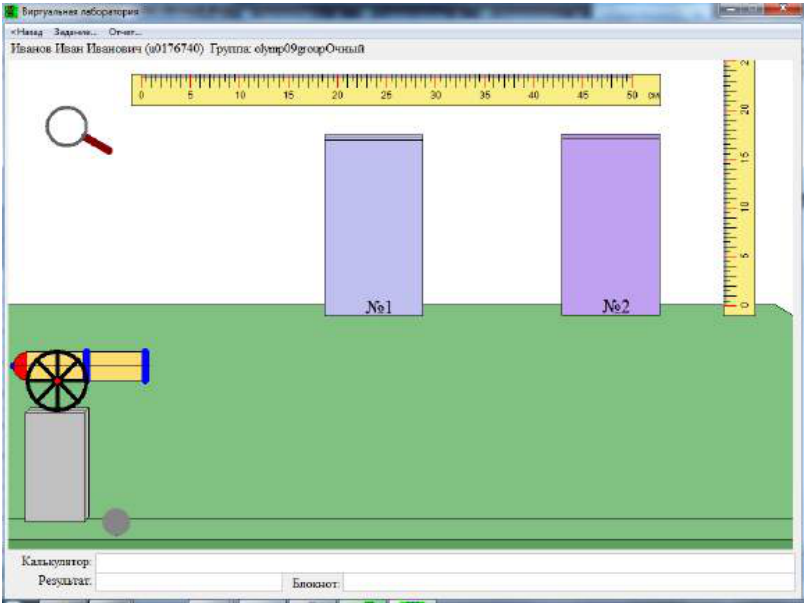Click the blue ring at cannon muzzle
Viewport: 804px width, 604px height.
(x=146, y=366)
